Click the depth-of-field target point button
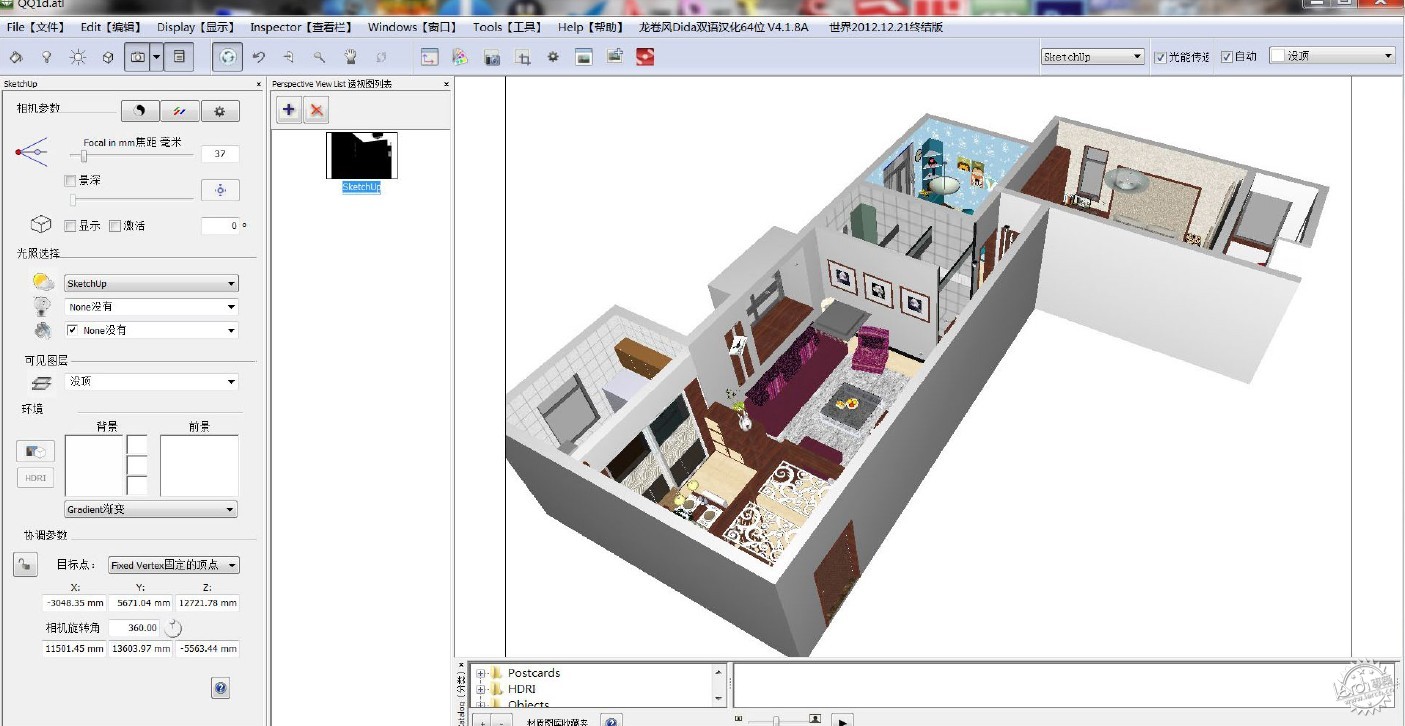This screenshot has height=726, width=1405. pos(221,190)
